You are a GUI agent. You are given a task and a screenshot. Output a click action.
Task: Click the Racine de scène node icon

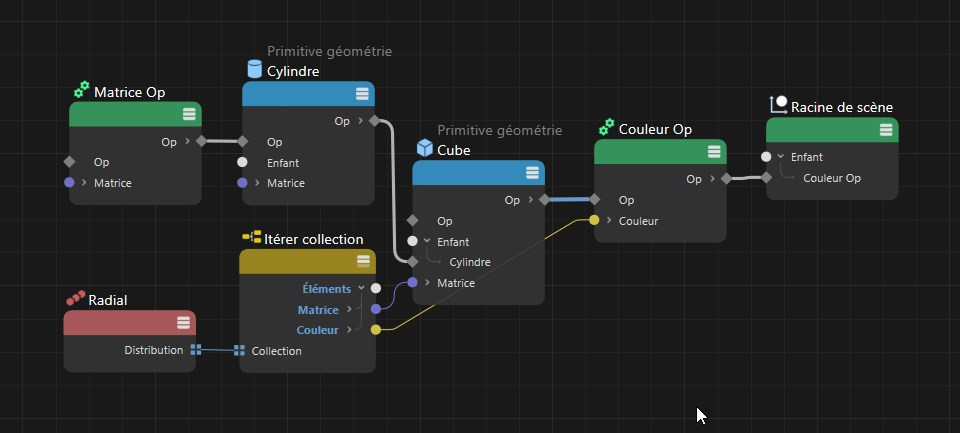click(778, 105)
